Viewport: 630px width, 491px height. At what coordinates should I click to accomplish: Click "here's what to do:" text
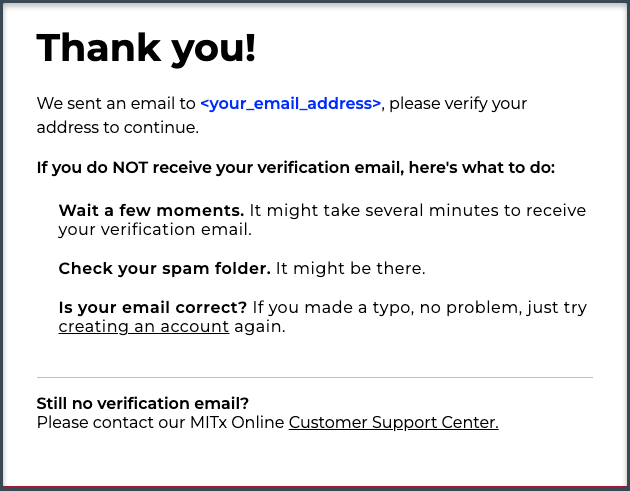coord(482,168)
